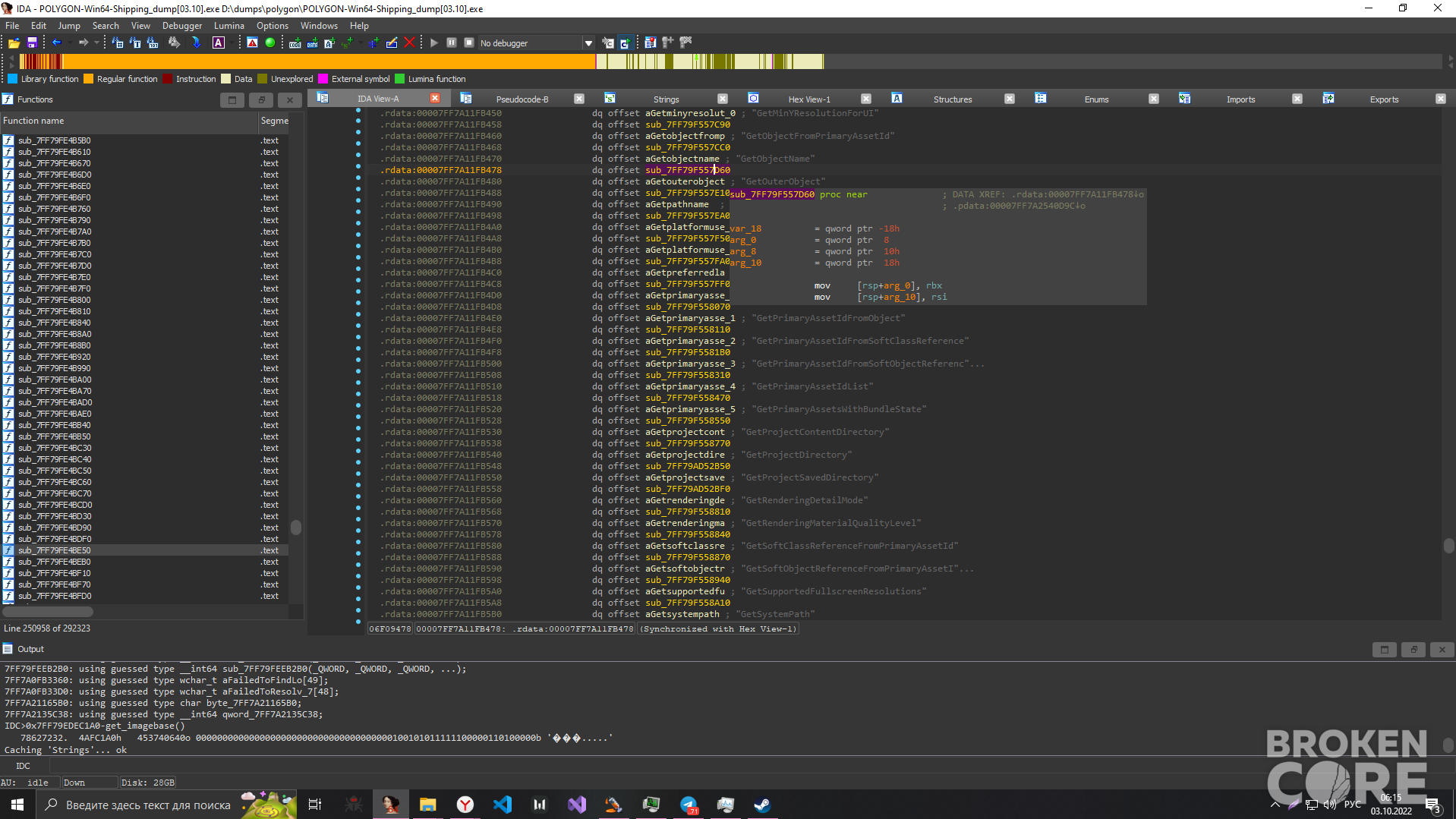1456x819 pixels.
Task: Pause process with the toolbar pause button
Action: 452,43
